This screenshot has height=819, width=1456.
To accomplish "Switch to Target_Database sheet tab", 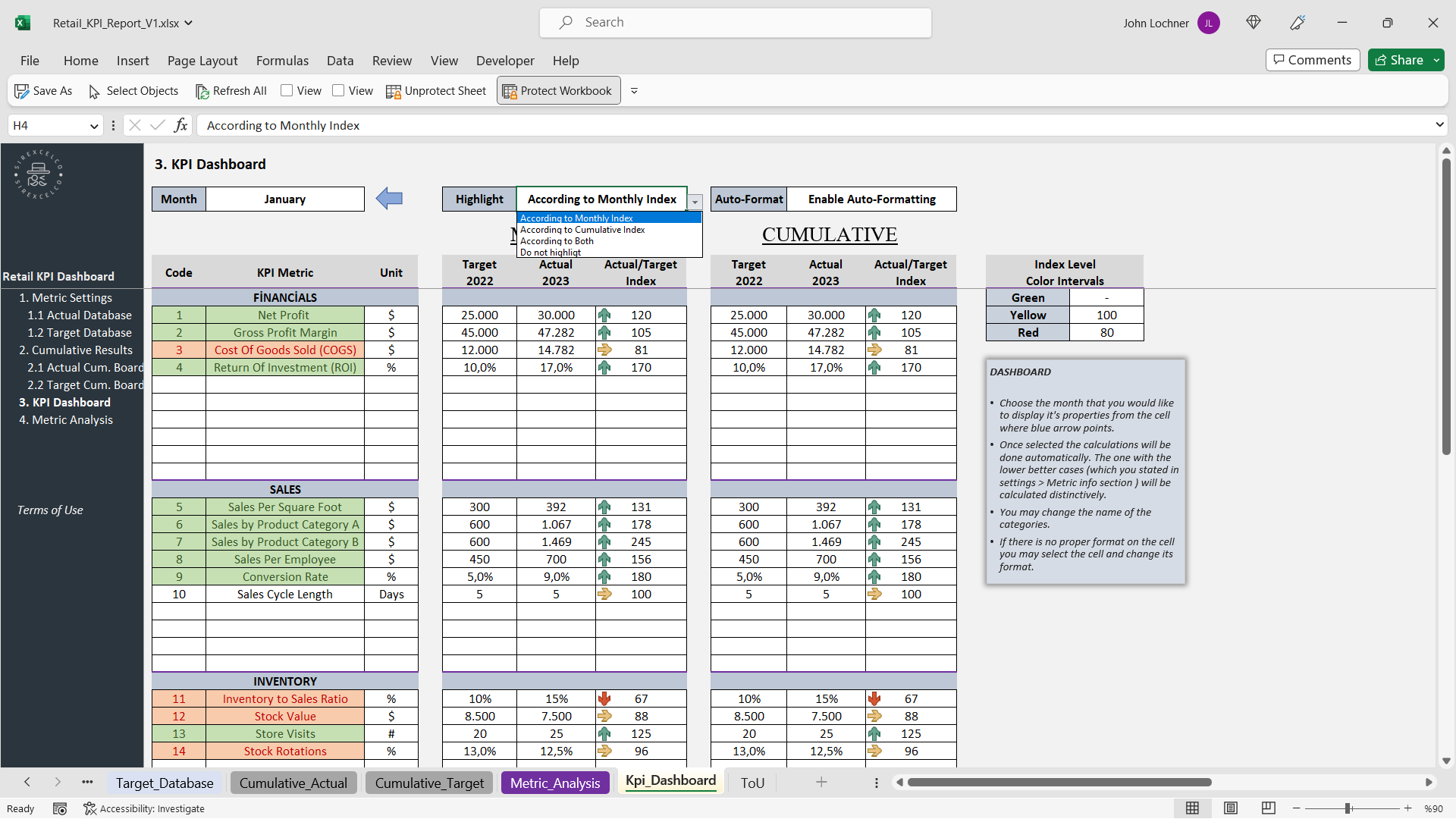I will (x=165, y=783).
